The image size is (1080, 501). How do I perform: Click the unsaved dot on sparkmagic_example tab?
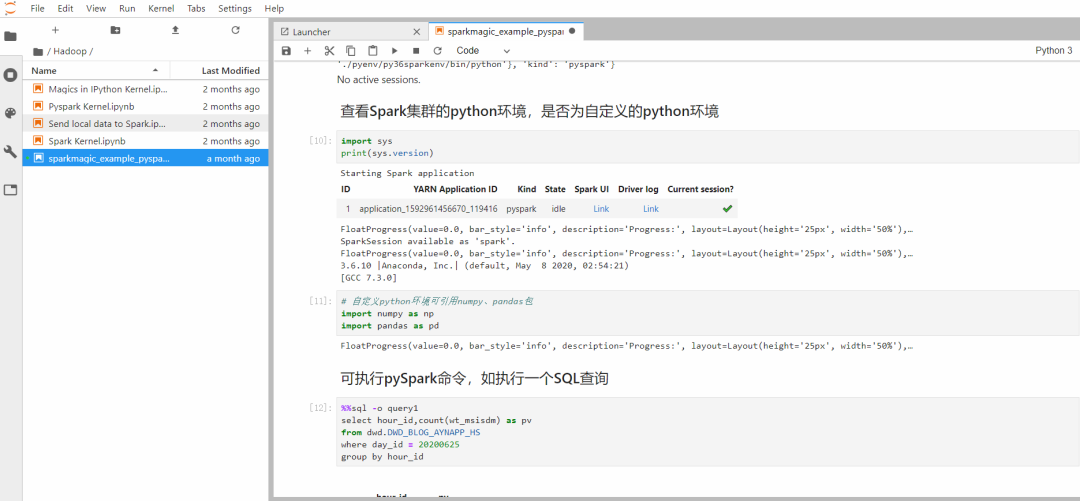coord(572,32)
